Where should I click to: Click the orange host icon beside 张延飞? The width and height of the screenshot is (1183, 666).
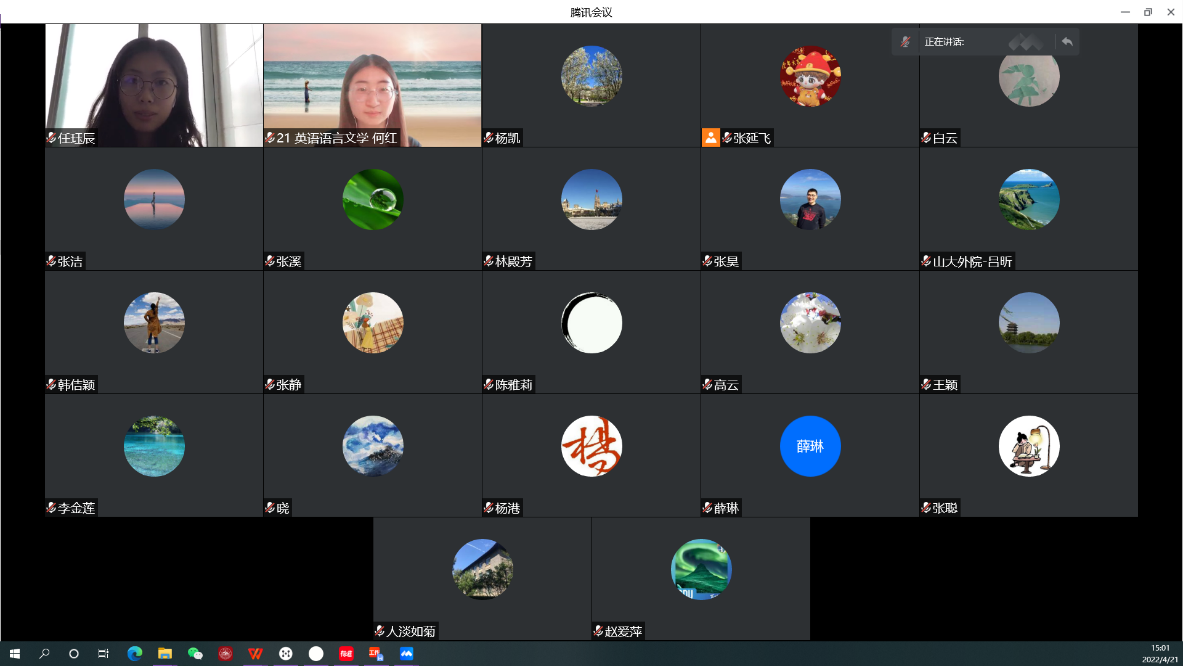(x=710, y=138)
